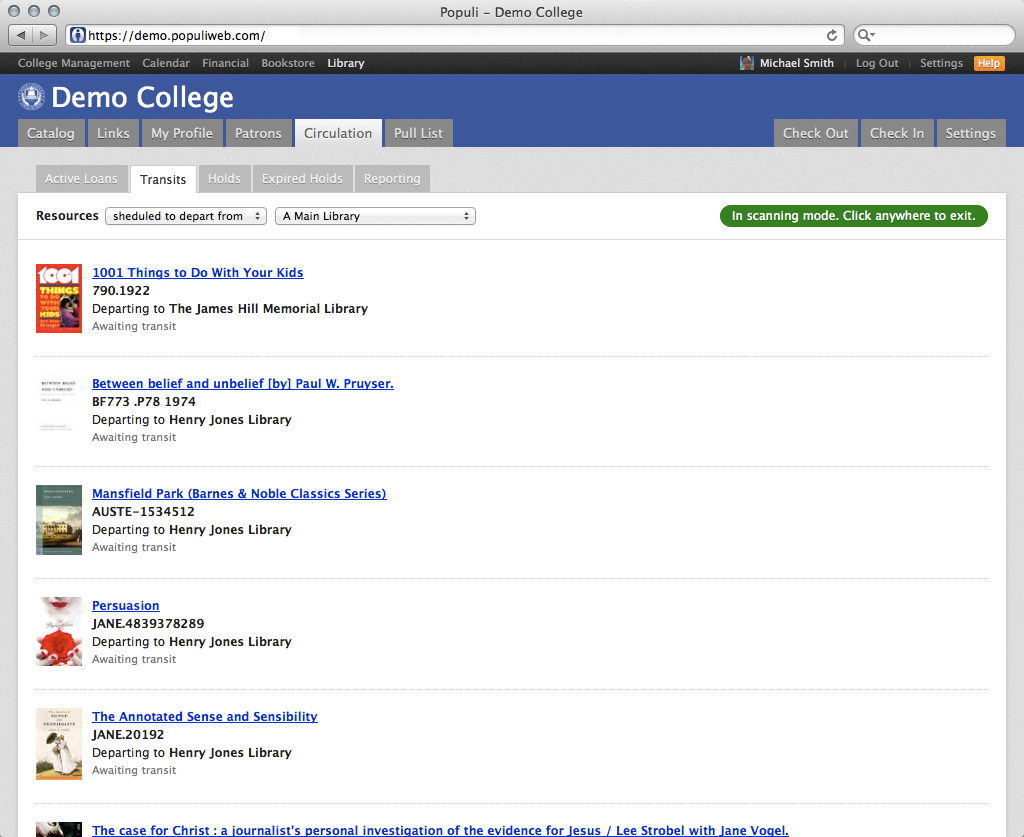Open the 'sheduled to depart from' dropdown
Viewport: 1024px width, 837px height.
185,216
